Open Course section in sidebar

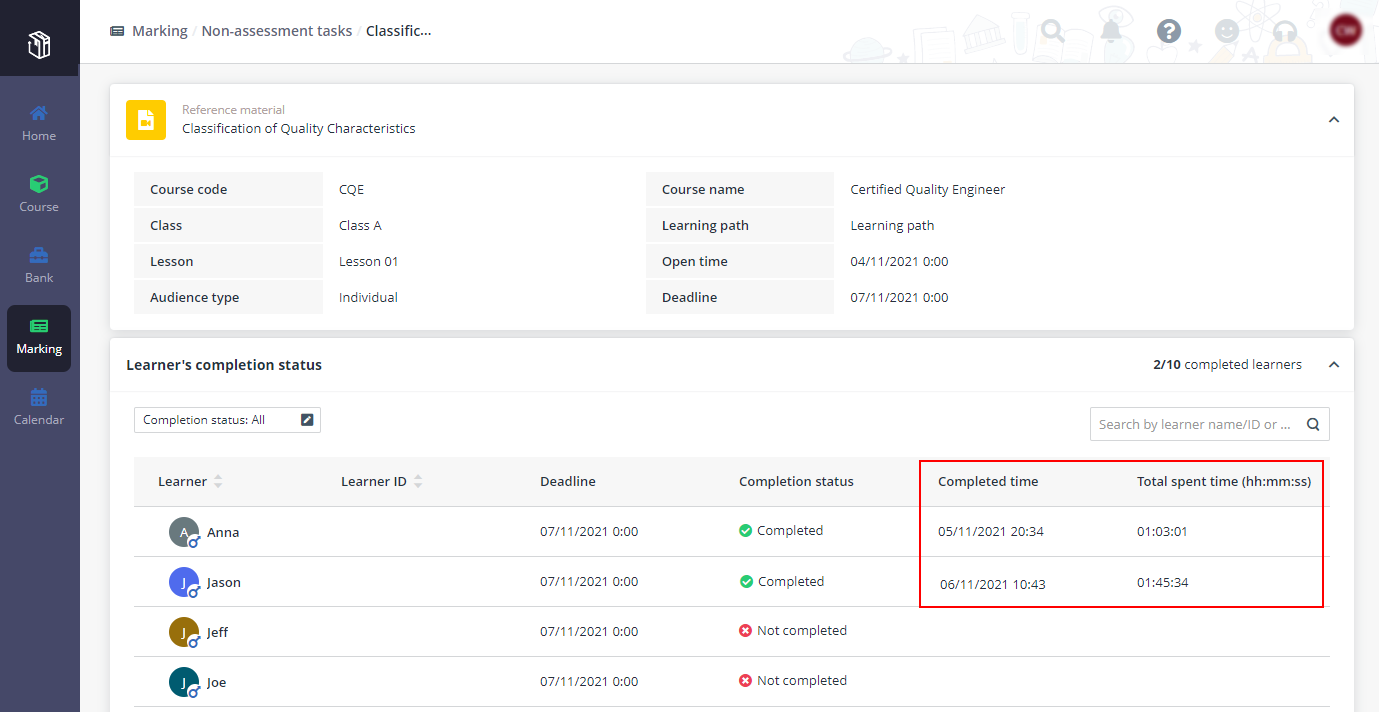click(x=39, y=194)
